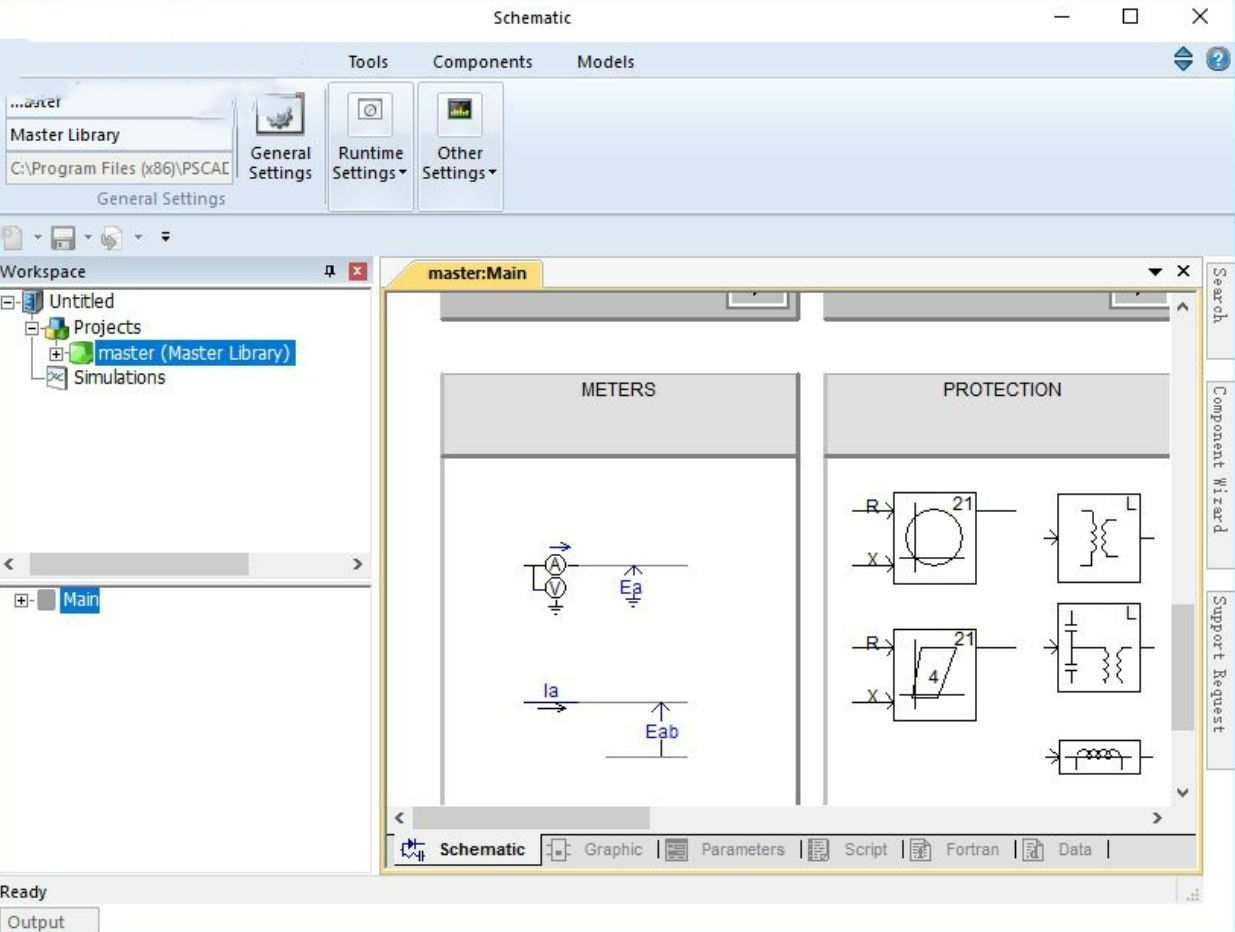Select the Simulations tree item
Image resolution: width=1235 pixels, height=932 pixels.
point(119,377)
